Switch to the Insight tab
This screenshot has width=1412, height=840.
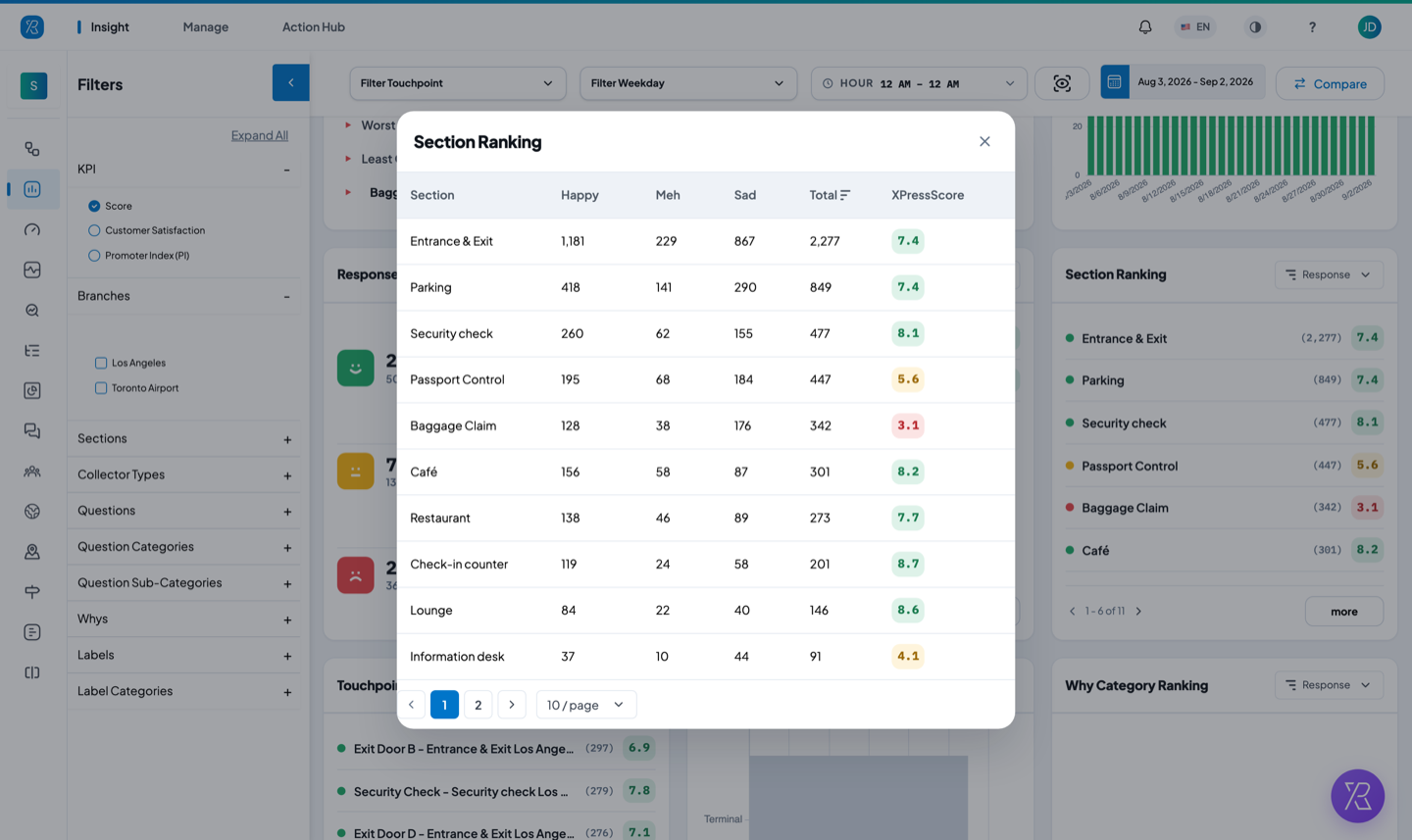click(x=110, y=27)
